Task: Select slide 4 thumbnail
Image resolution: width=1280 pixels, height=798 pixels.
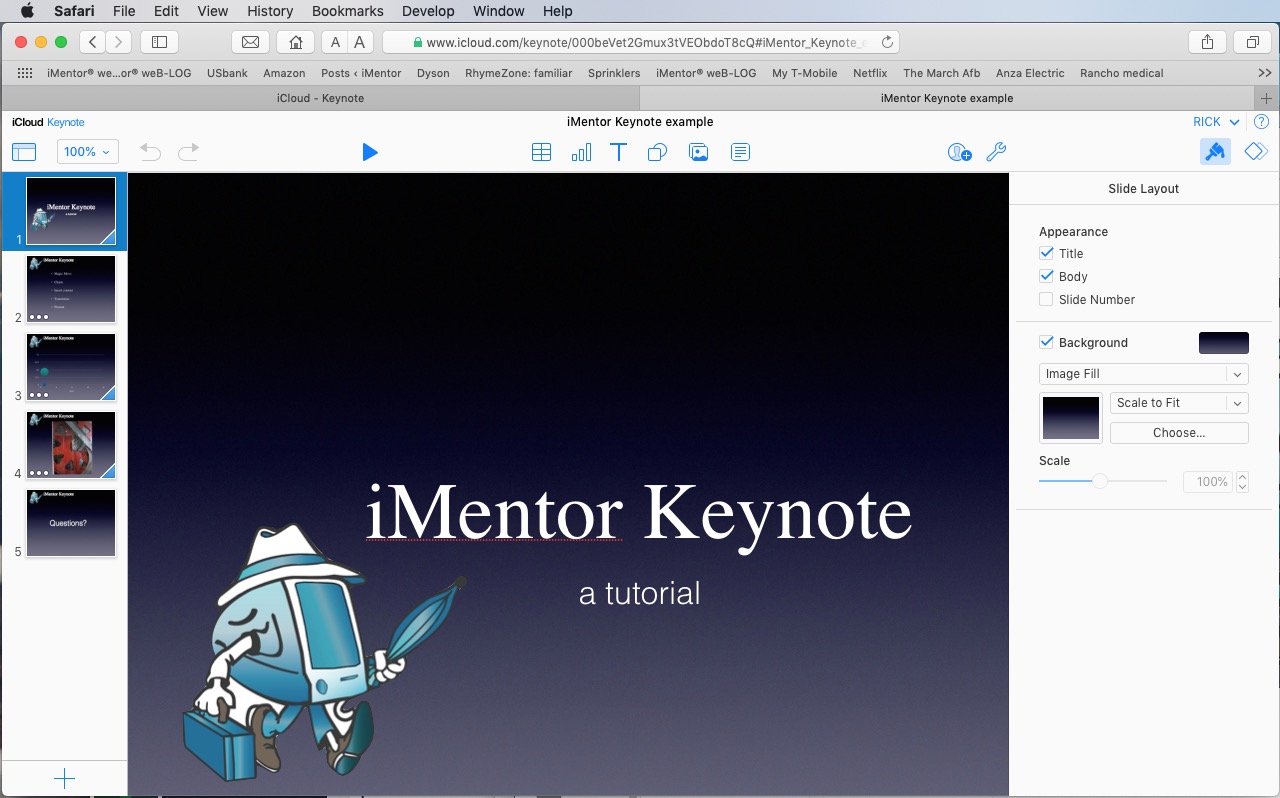Action: point(71,445)
